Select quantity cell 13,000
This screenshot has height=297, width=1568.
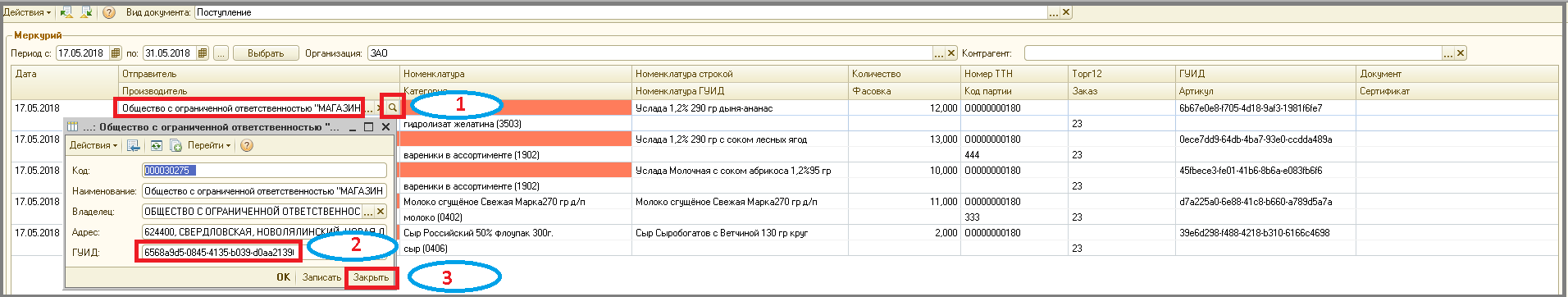click(x=905, y=139)
